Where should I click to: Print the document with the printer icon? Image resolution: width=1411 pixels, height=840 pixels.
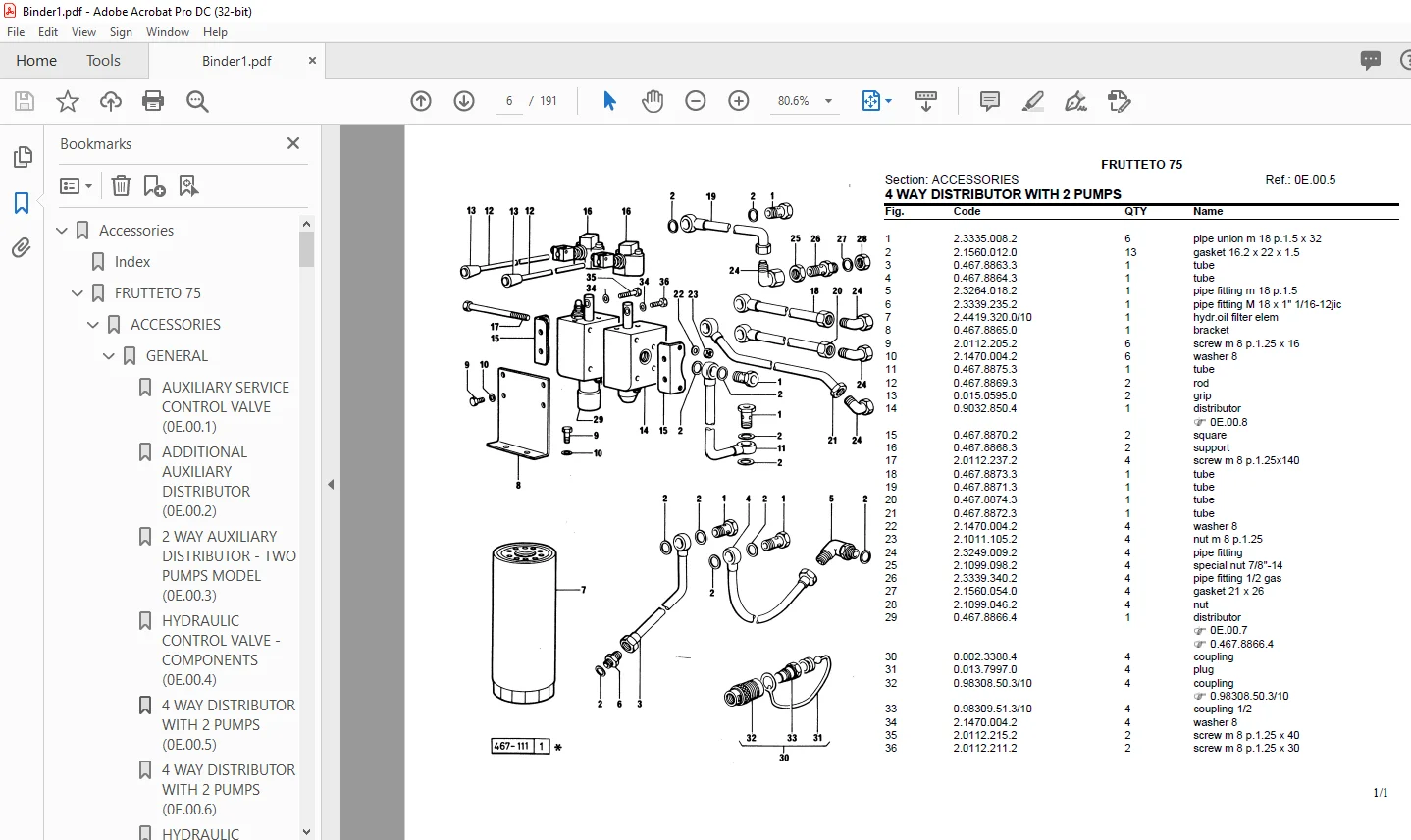click(x=153, y=101)
